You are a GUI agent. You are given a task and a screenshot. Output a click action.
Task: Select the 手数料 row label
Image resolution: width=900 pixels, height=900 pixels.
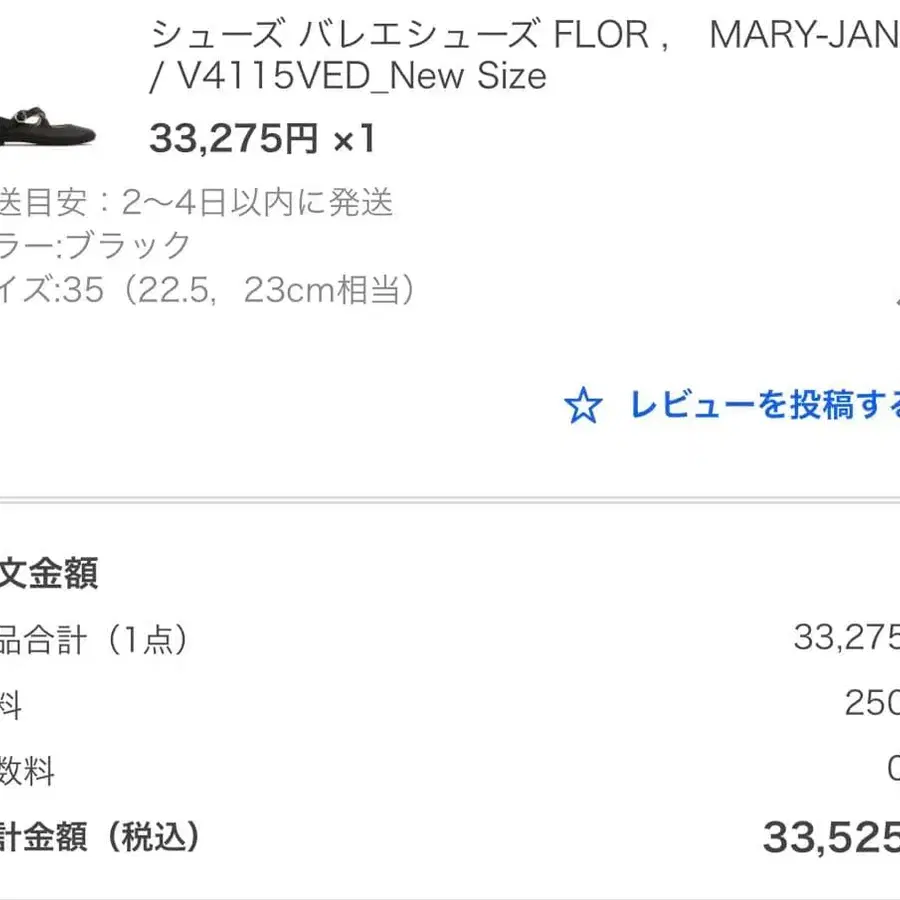[27, 770]
